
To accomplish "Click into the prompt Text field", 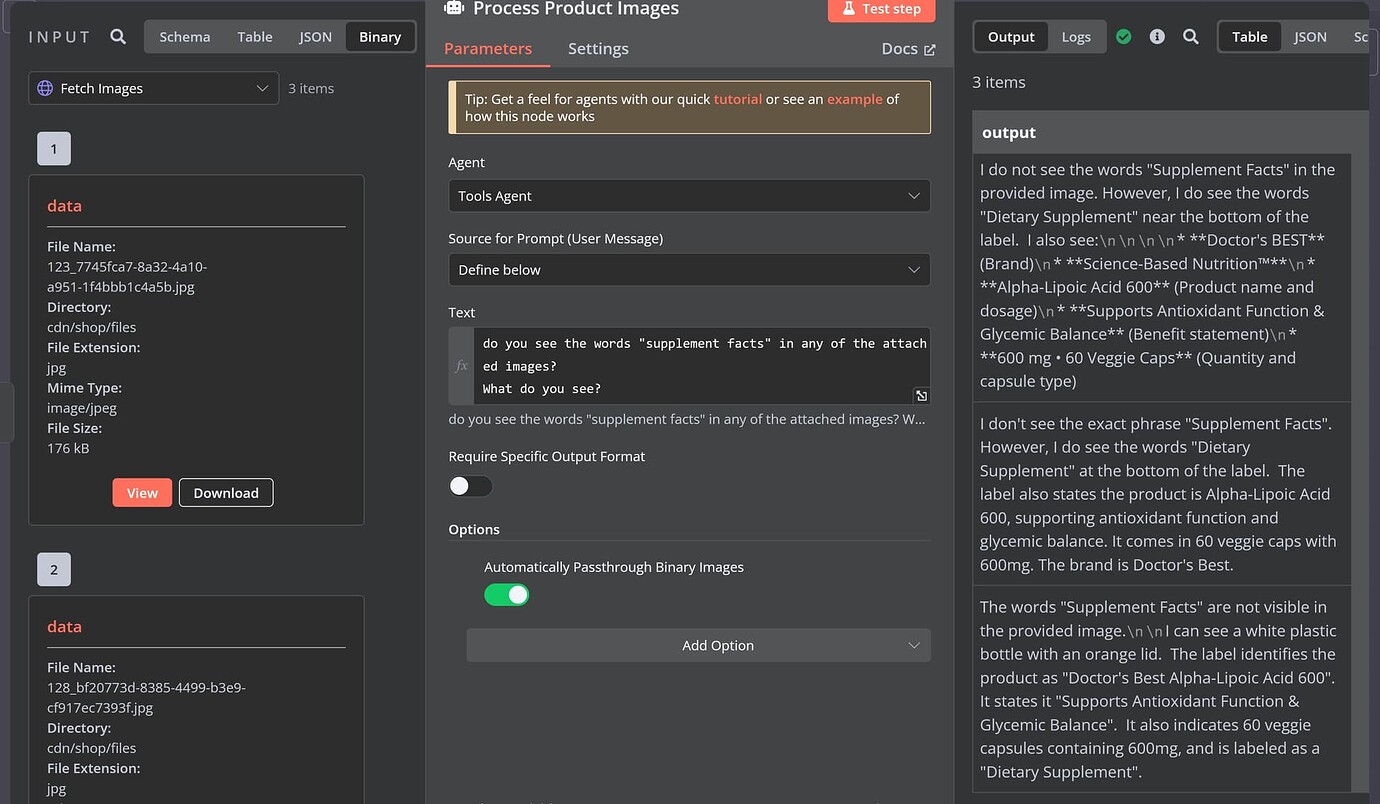I will click(700, 366).
